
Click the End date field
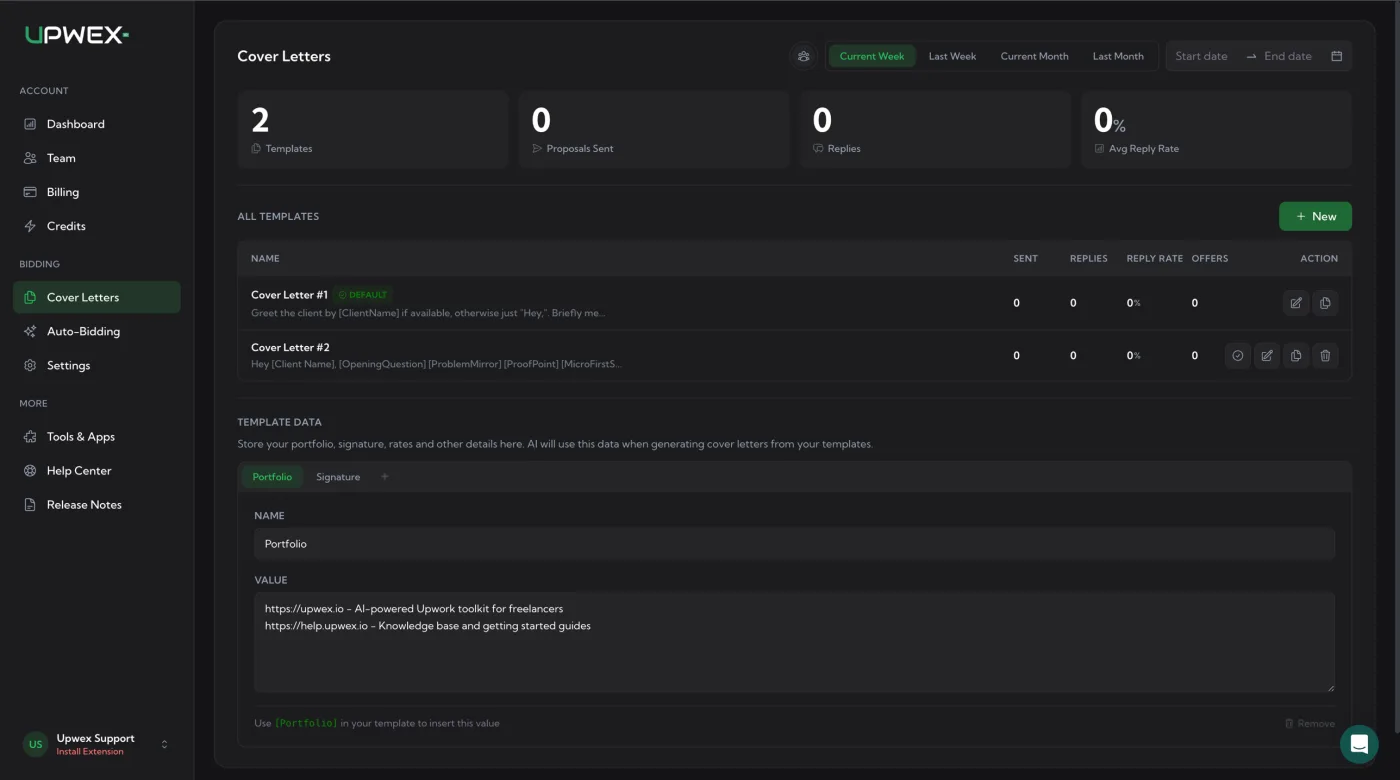pyautogui.click(x=1288, y=56)
